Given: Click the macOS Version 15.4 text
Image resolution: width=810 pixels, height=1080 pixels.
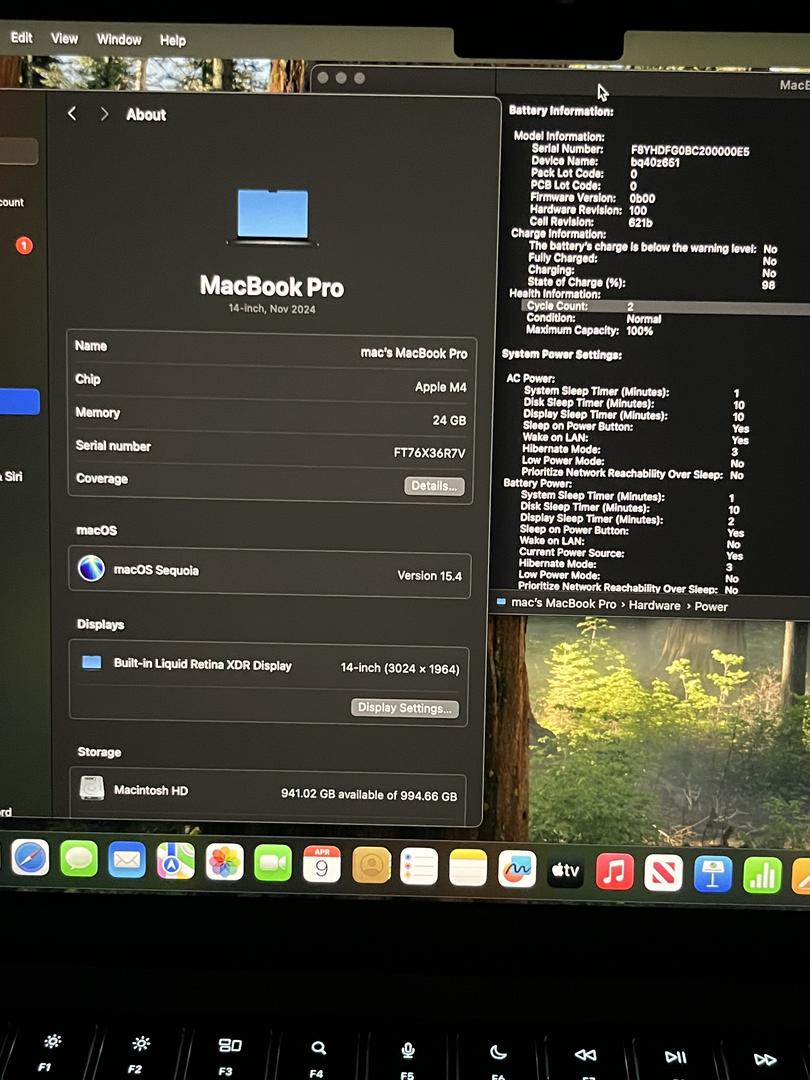Looking at the screenshot, I should pyautogui.click(x=430, y=576).
